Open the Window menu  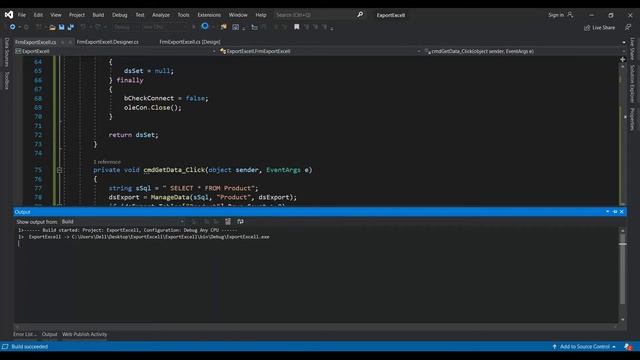[x=238, y=15]
